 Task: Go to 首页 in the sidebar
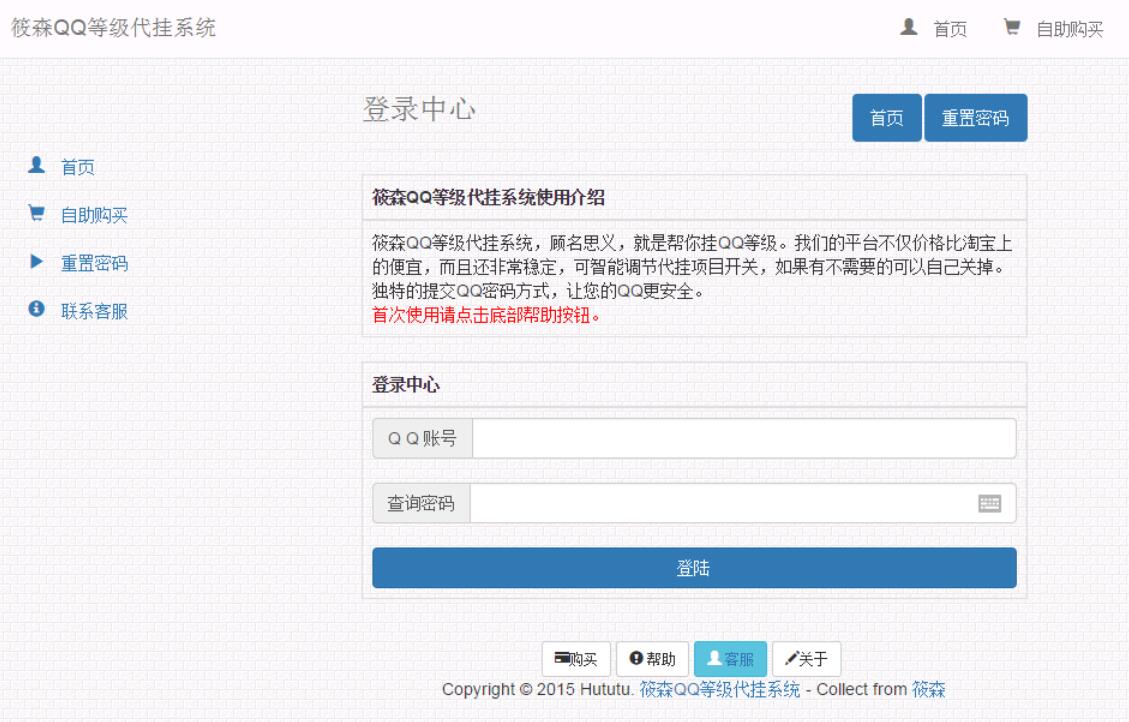78,167
